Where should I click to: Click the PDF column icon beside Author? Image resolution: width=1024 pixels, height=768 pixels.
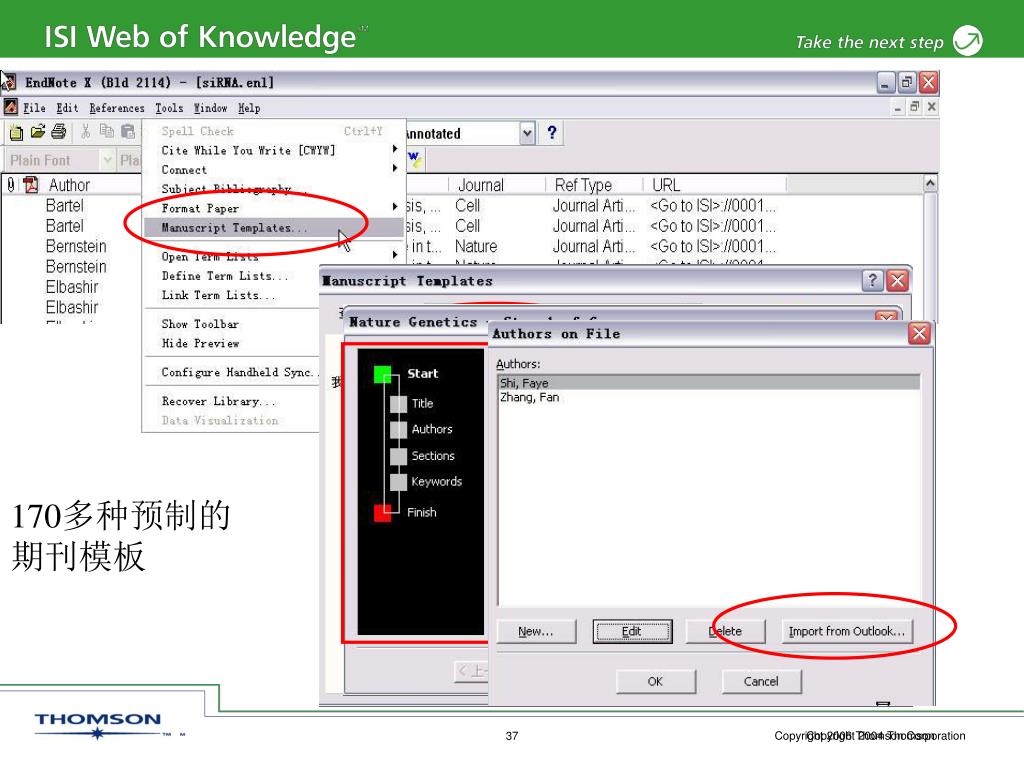point(31,185)
